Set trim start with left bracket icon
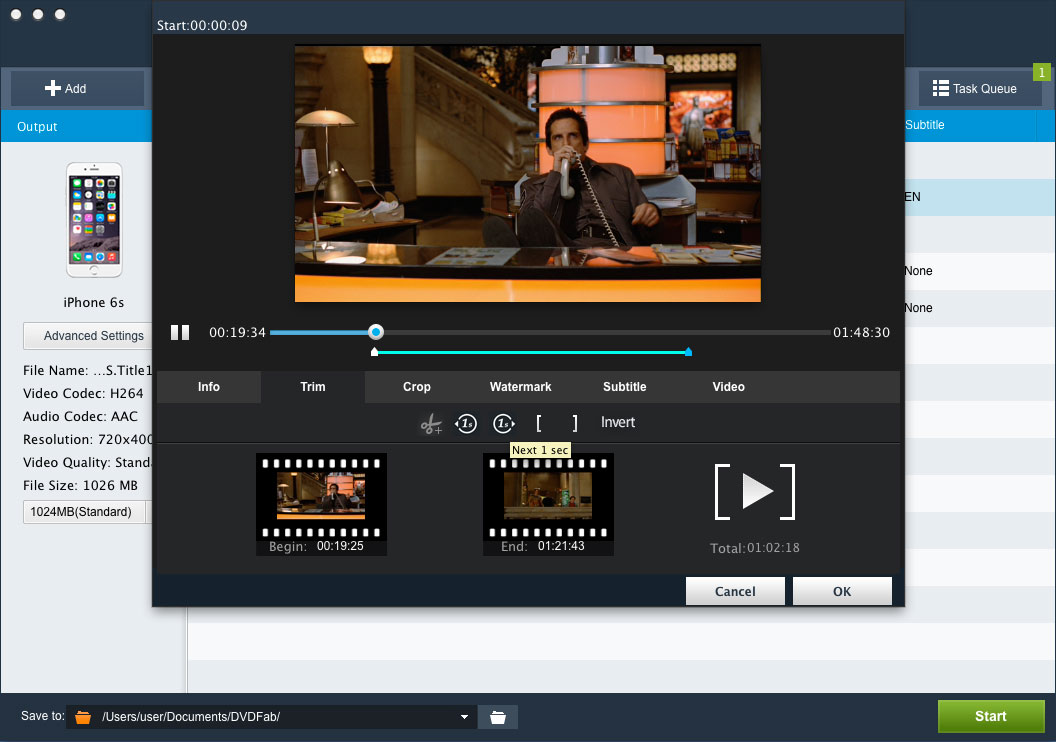Image resolution: width=1056 pixels, height=742 pixels. pos(539,423)
